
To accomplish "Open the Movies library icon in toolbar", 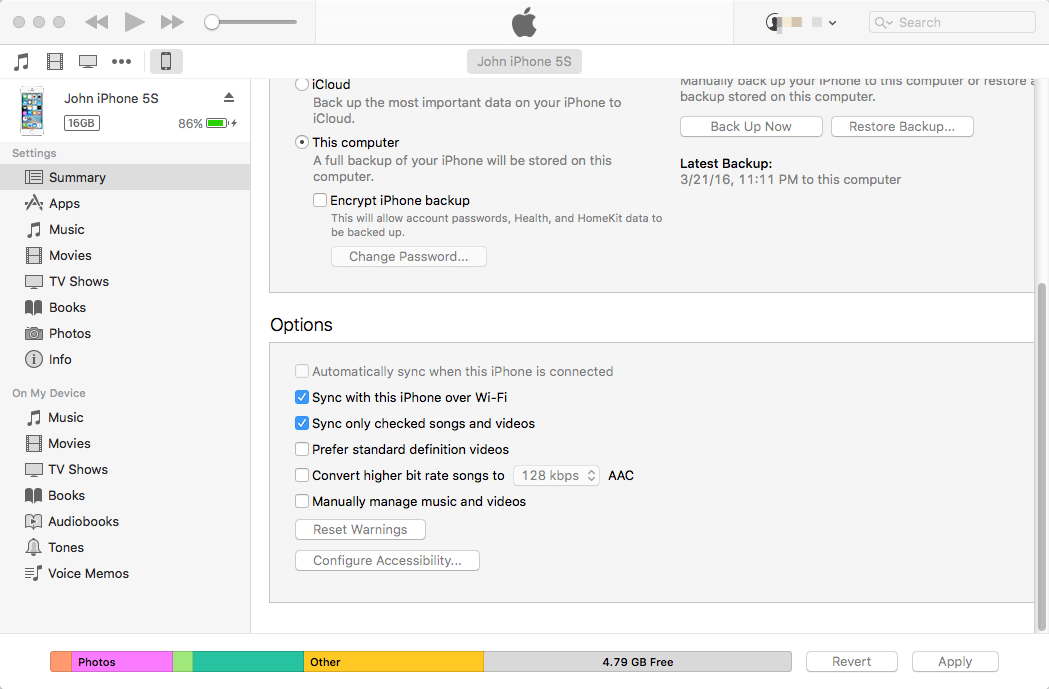I will (55, 62).
